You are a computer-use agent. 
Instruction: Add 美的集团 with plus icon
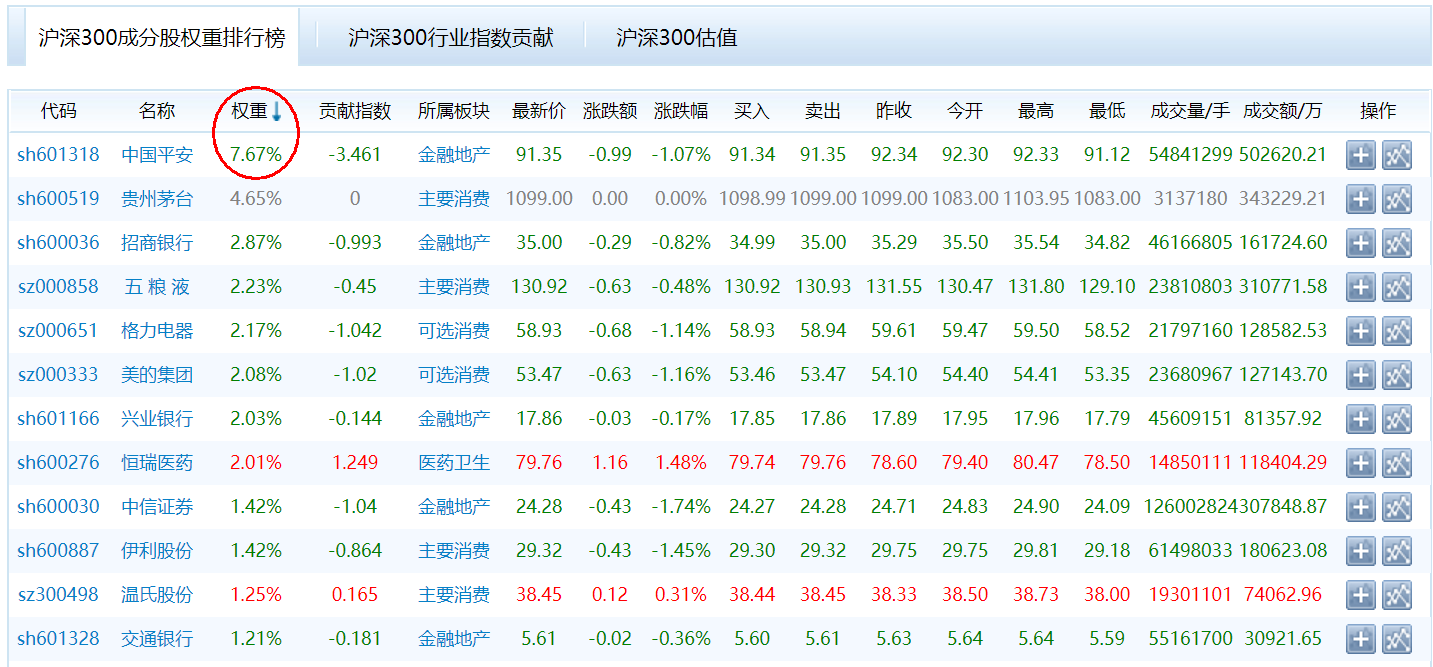pyautogui.click(x=1360, y=375)
